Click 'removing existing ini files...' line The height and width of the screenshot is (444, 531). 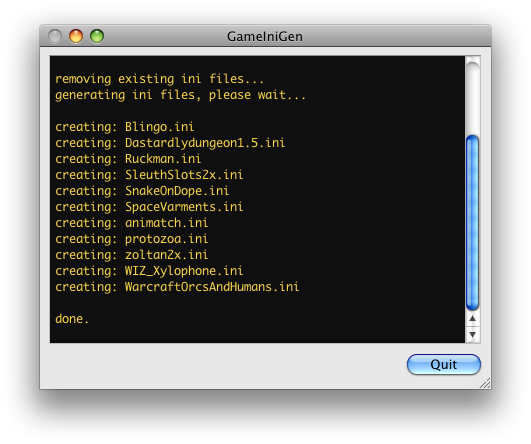(160, 79)
